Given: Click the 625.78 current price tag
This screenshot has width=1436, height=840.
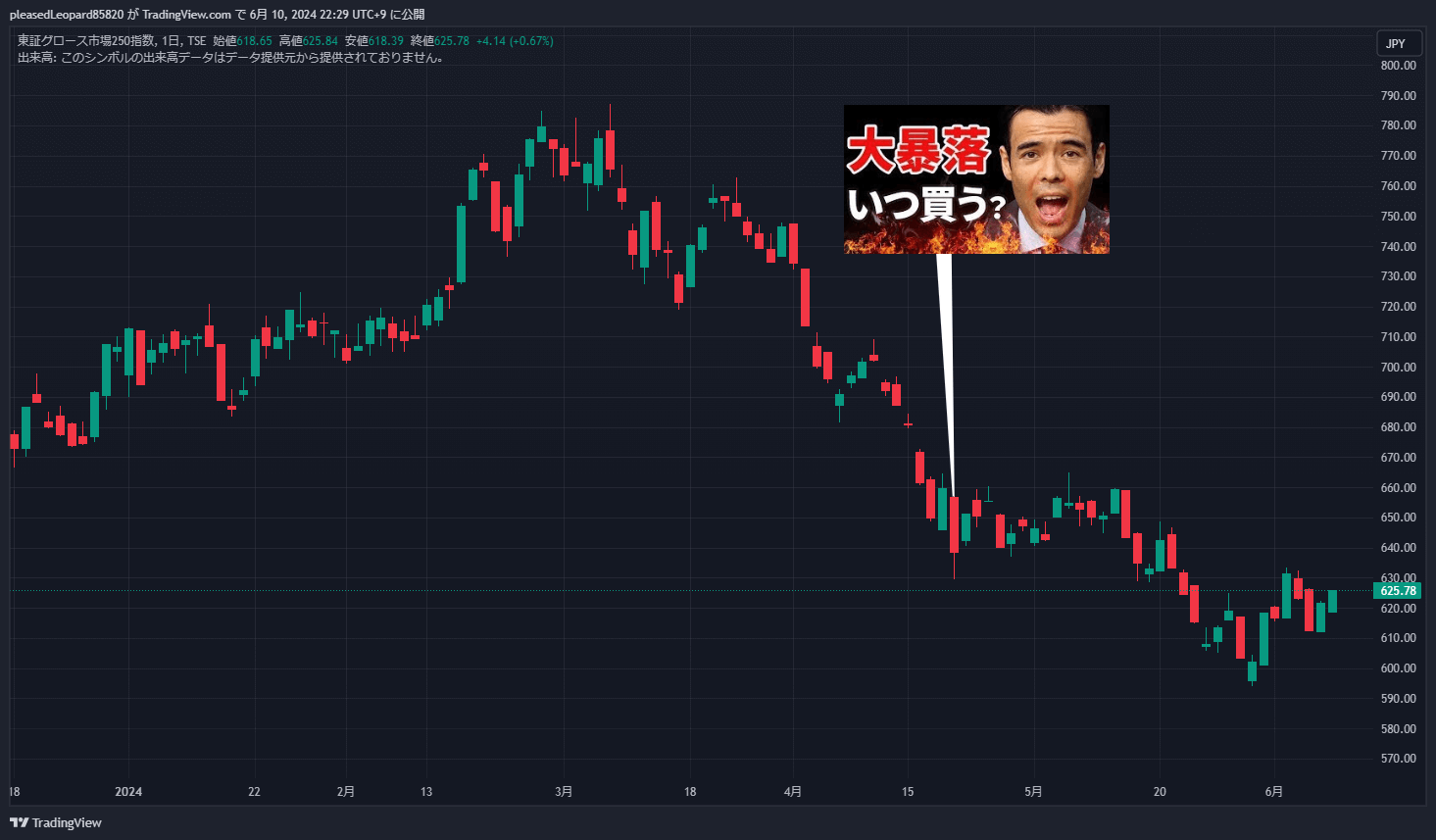Looking at the screenshot, I should pos(1398,591).
